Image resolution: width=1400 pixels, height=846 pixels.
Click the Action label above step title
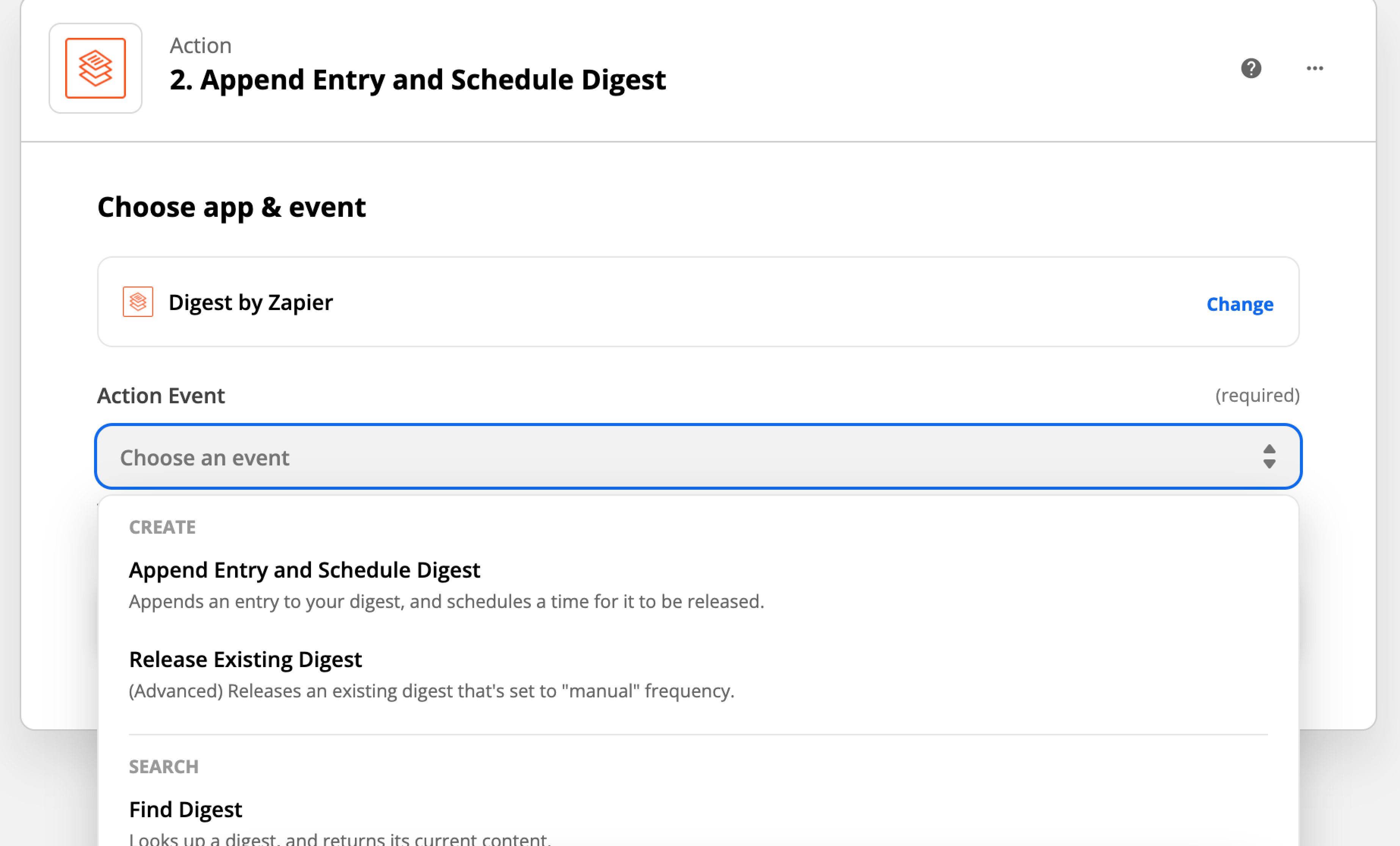pyautogui.click(x=201, y=45)
